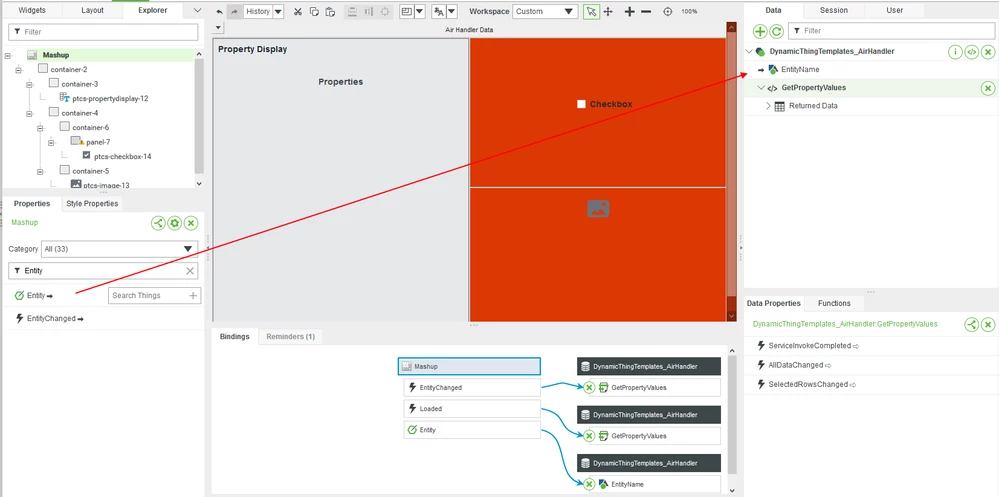Viewport: 999px width, 497px height.
Task: Open the Category All (33) dropdown
Action: [120, 248]
